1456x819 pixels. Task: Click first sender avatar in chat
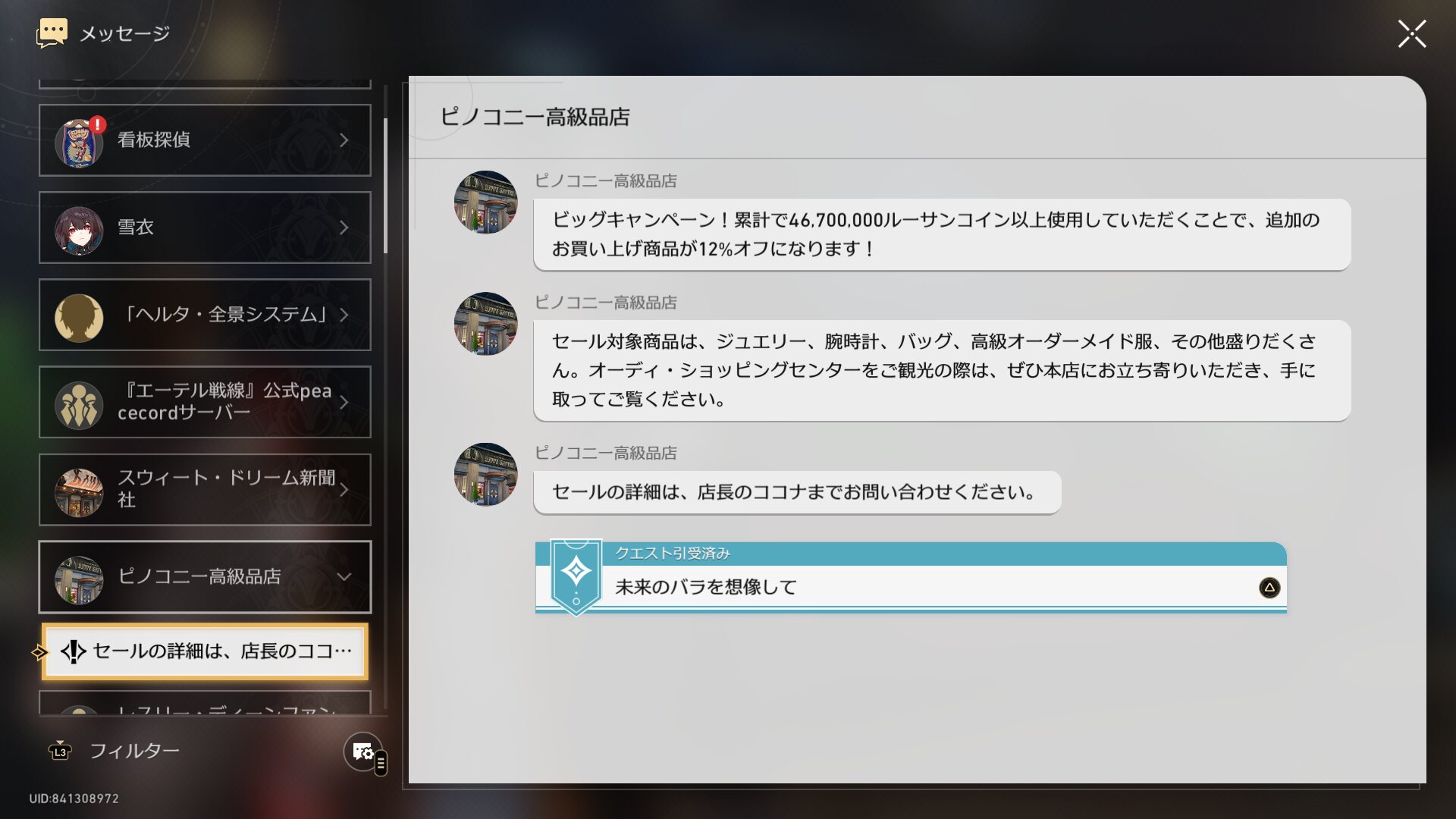485,202
